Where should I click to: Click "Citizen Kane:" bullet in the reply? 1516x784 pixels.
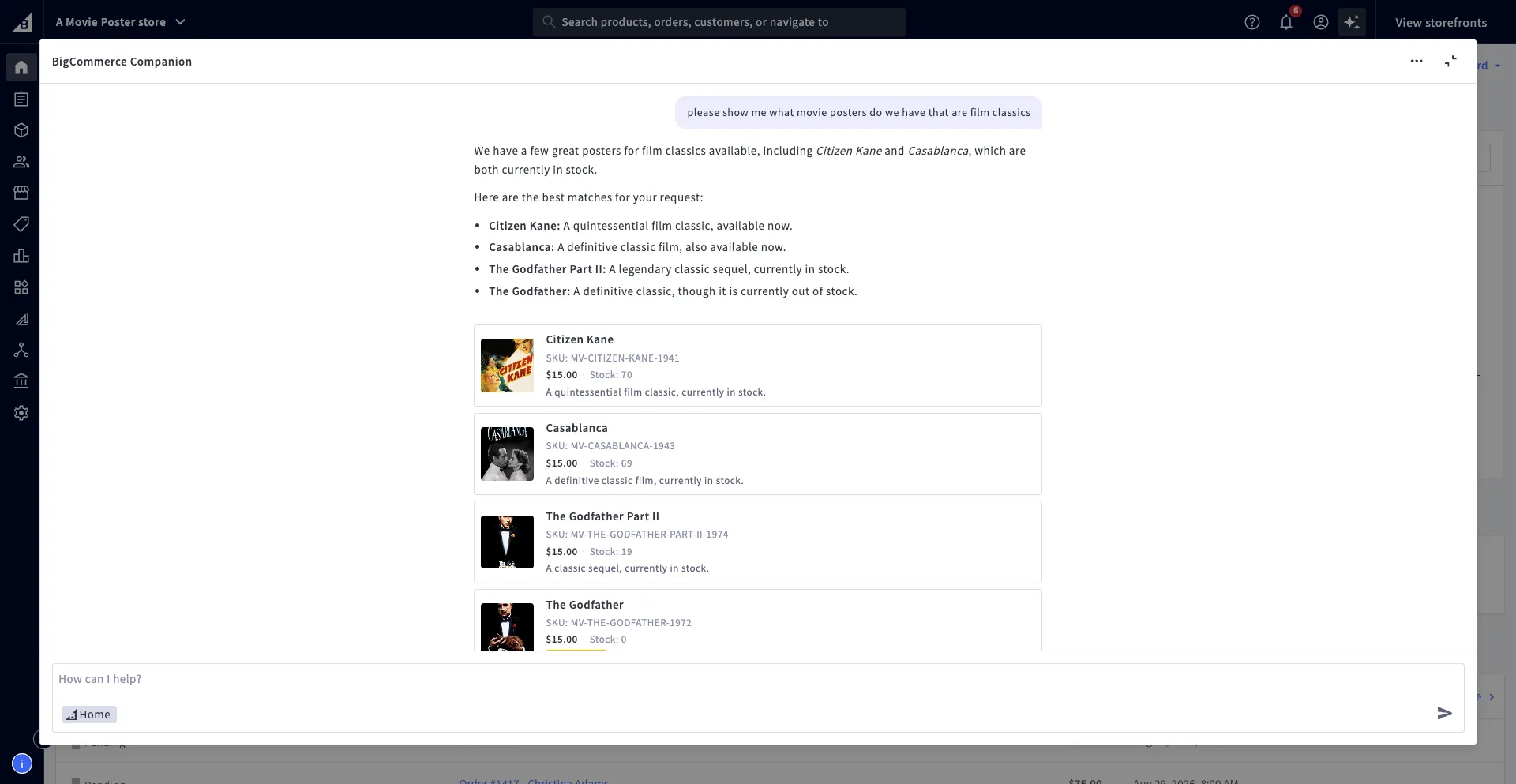[x=524, y=226]
